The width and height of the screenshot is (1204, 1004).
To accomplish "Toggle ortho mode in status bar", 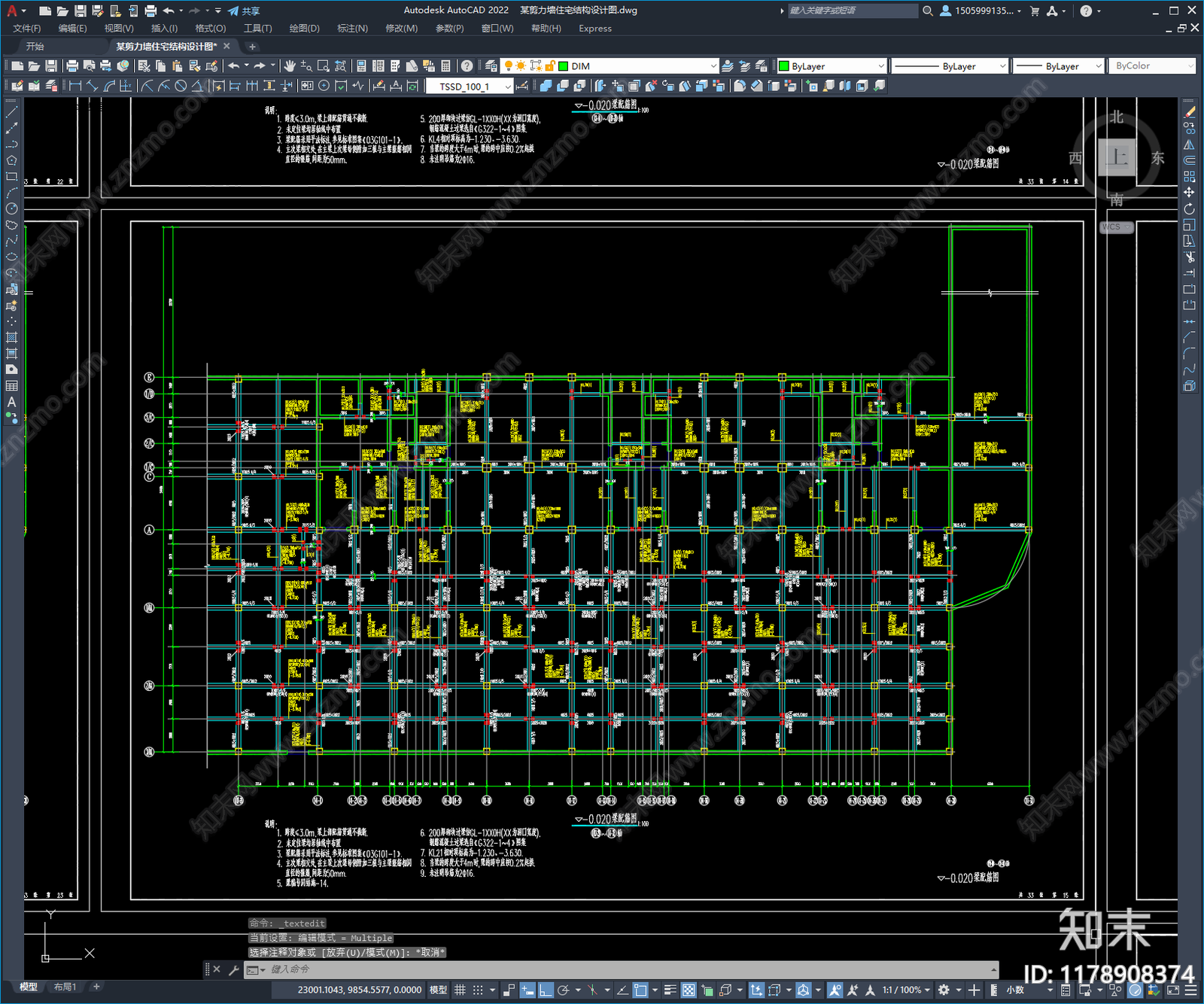I will point(546,990).
